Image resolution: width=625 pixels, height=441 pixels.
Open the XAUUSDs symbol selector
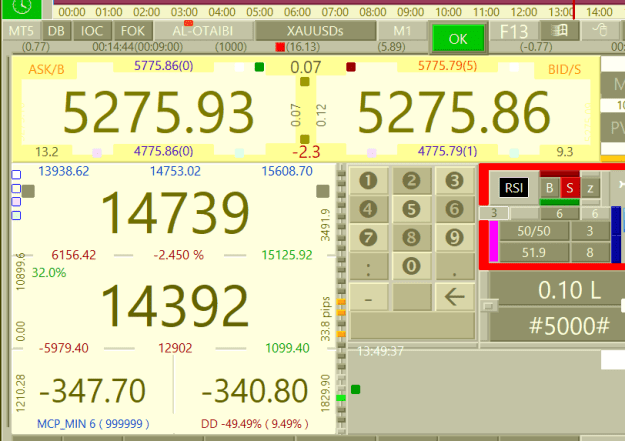click(315, 31)
